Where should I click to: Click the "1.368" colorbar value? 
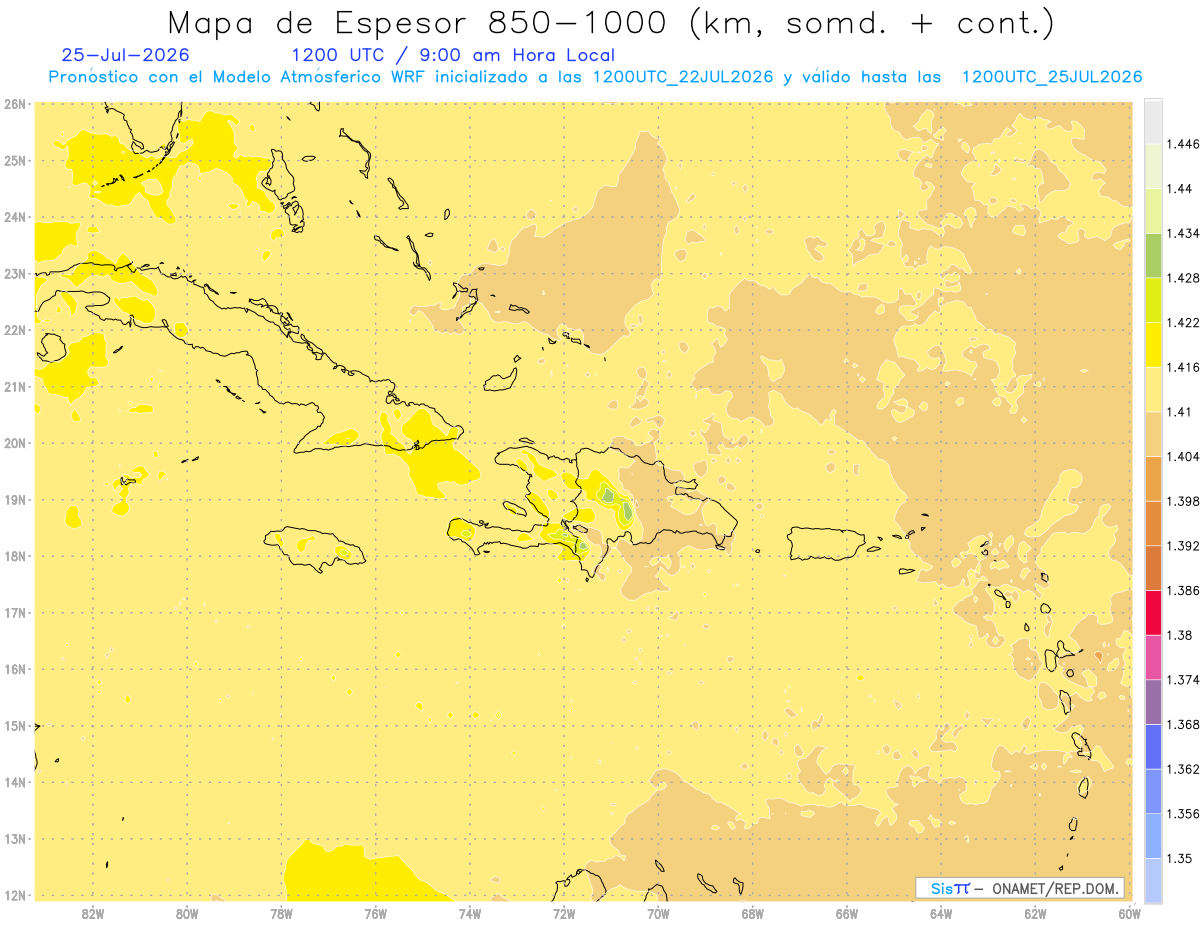coord(1182,724)
